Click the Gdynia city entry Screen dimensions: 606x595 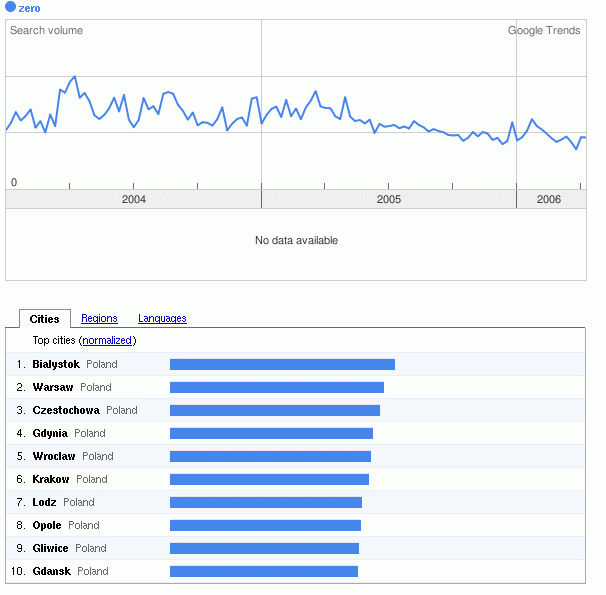50,433
